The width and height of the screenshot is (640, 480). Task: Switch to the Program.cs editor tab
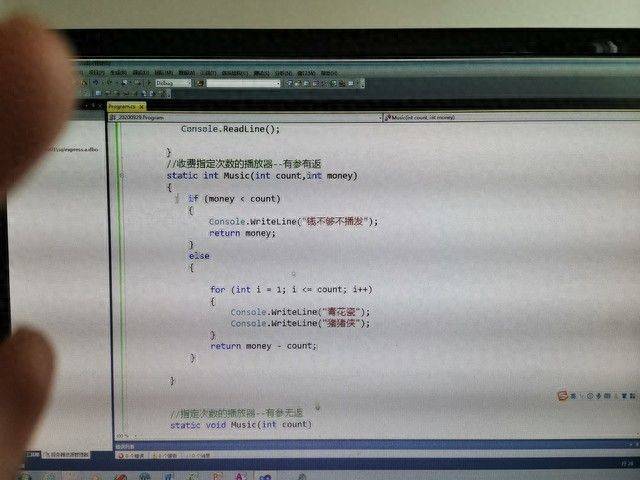pyautogui.click(x=124, y=106)
